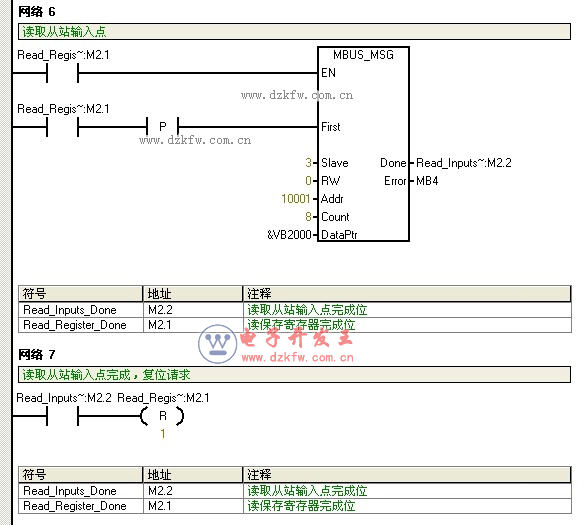Click the Done output operand Read_Inputs~:M2.2

(x=463, y=163)
